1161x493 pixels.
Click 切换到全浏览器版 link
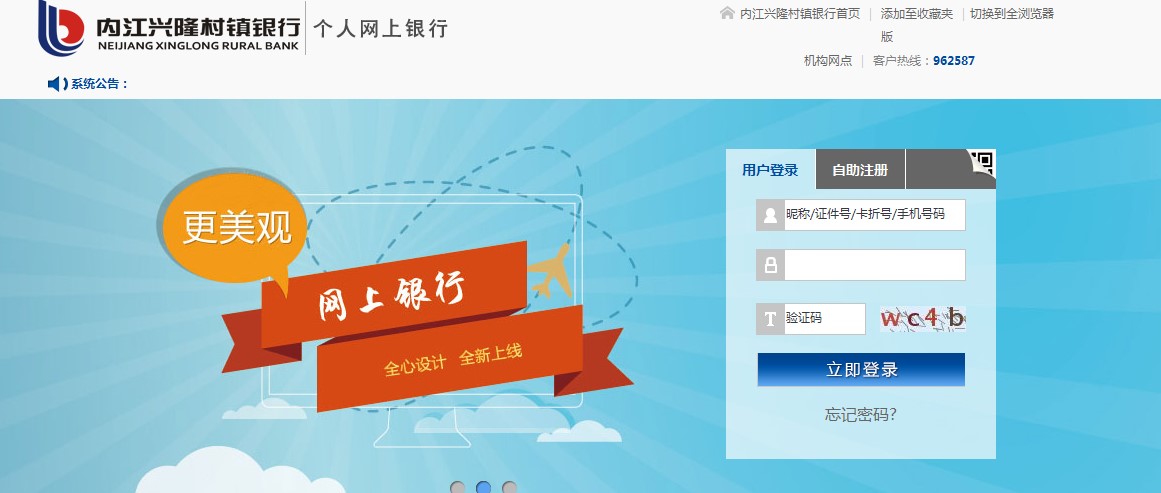1011,13
